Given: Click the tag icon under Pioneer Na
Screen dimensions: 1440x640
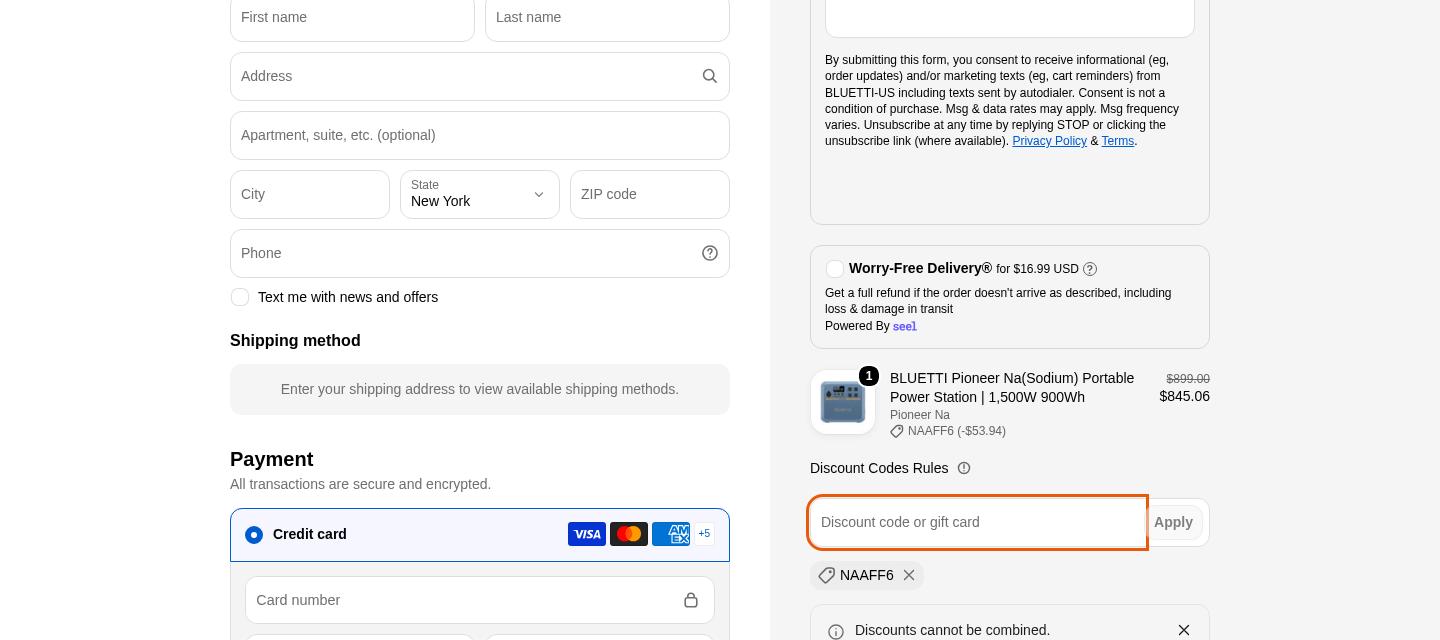Looking at the screenshot, I should (897, 431).
